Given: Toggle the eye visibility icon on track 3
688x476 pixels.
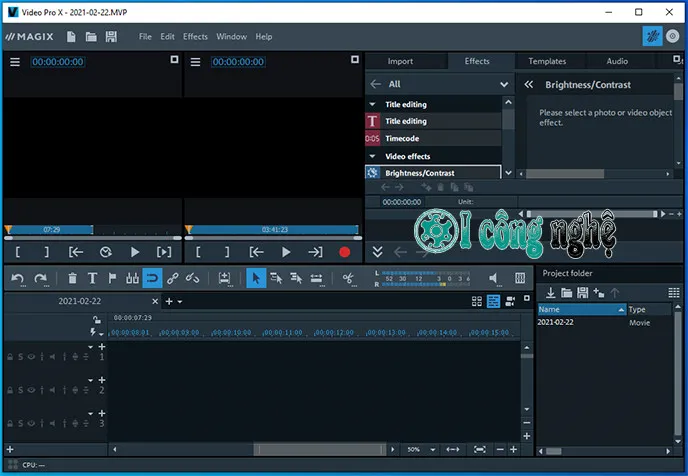Looking at the screenshot, I should pyautogui.click(x=31, y=423).
